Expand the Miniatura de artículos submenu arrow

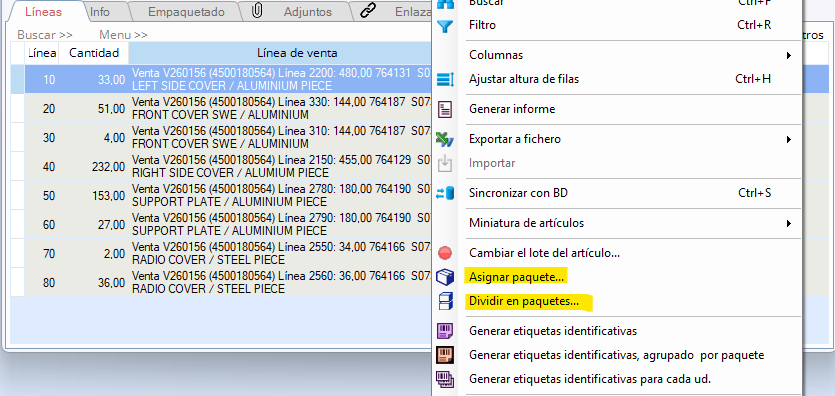coord(789,224)
